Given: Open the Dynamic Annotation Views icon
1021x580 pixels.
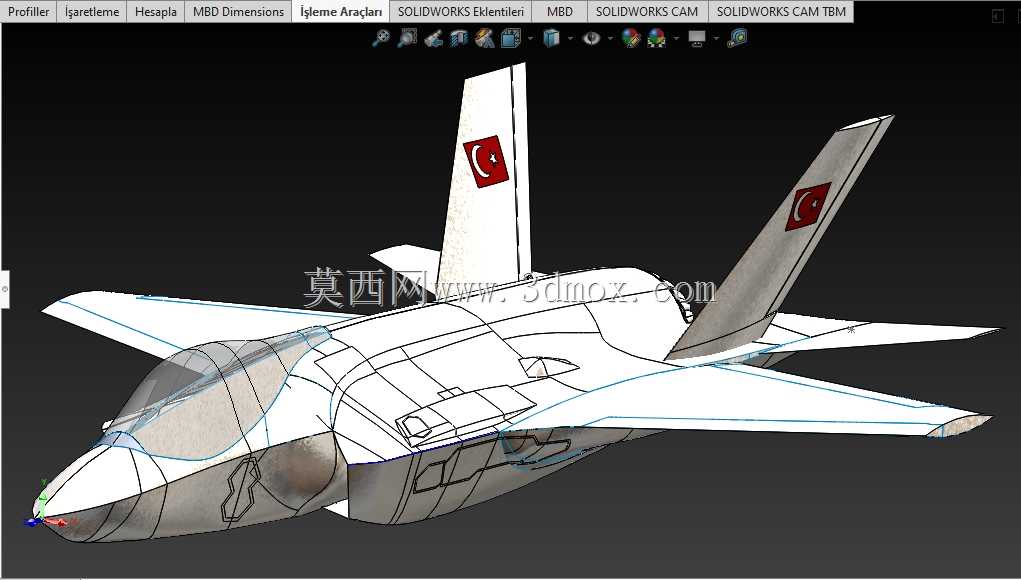Looking at the screenshot, I should [484, 38].
